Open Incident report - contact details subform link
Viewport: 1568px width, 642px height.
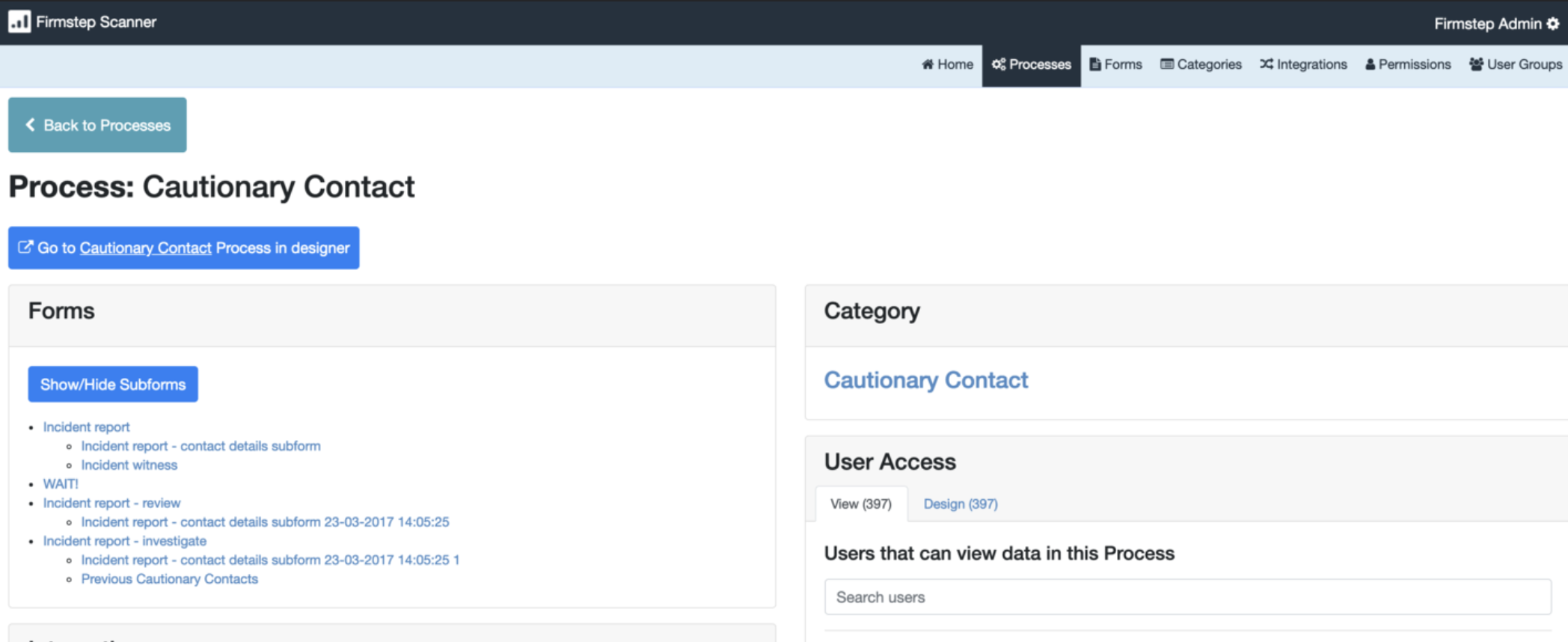point(200,446)
